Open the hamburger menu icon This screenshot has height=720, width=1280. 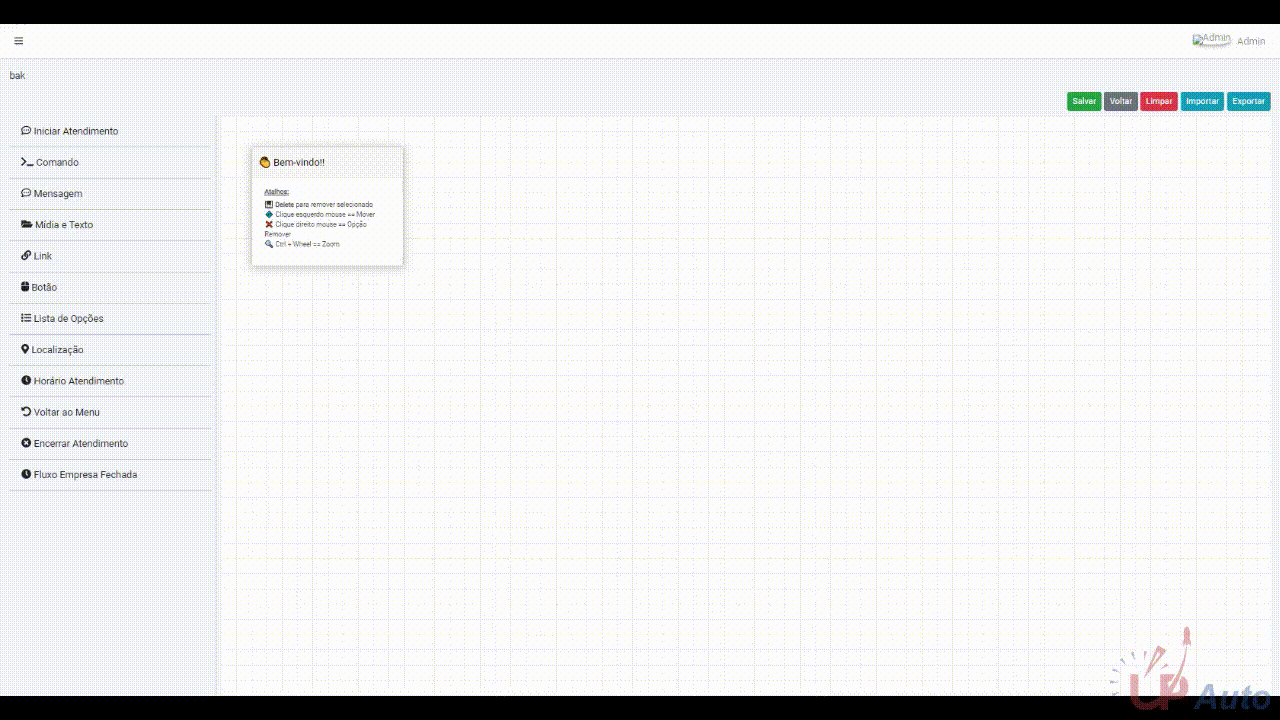click(x=19, y=41)
